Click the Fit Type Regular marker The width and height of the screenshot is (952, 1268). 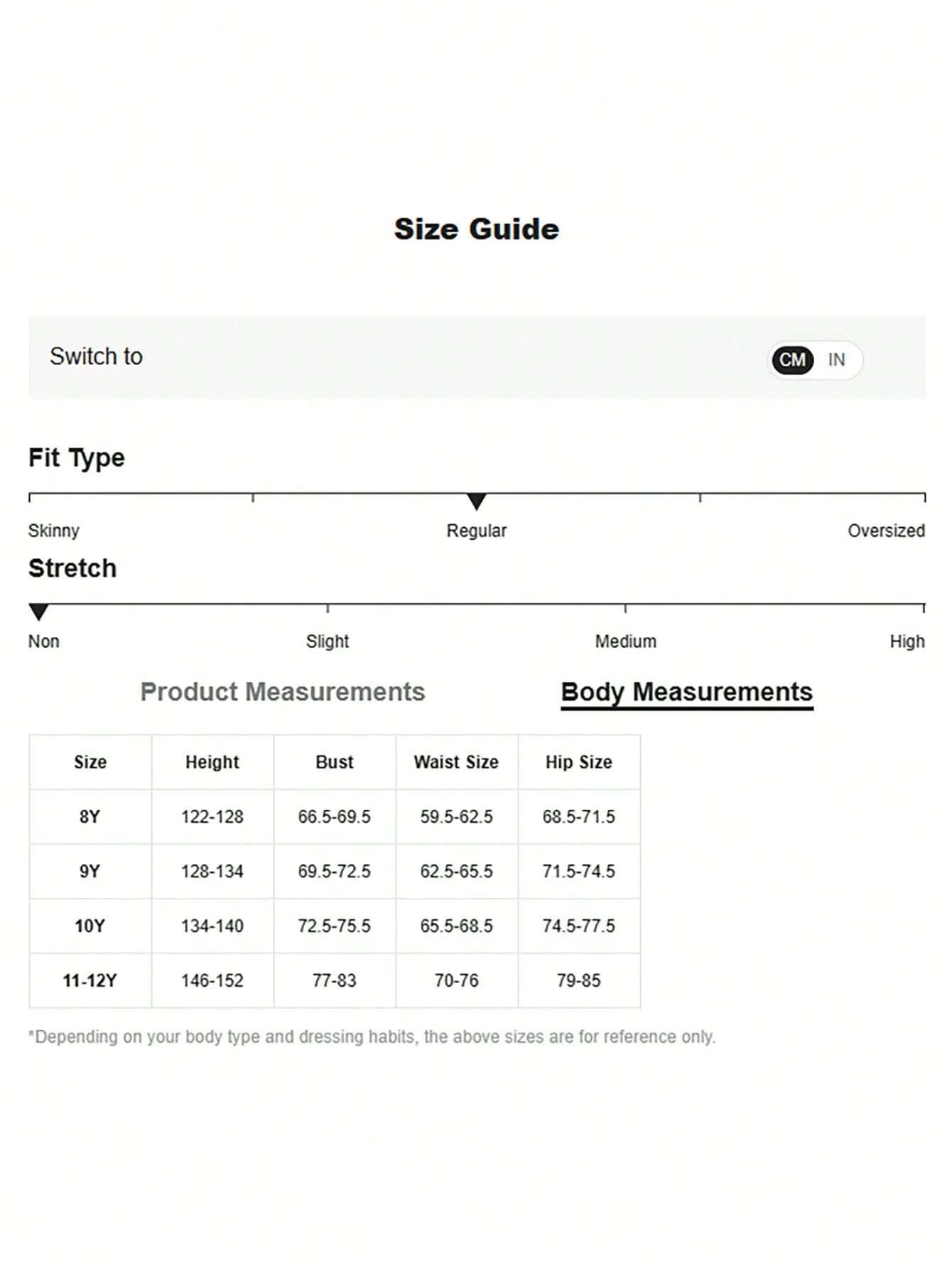(x=477, y=502)
